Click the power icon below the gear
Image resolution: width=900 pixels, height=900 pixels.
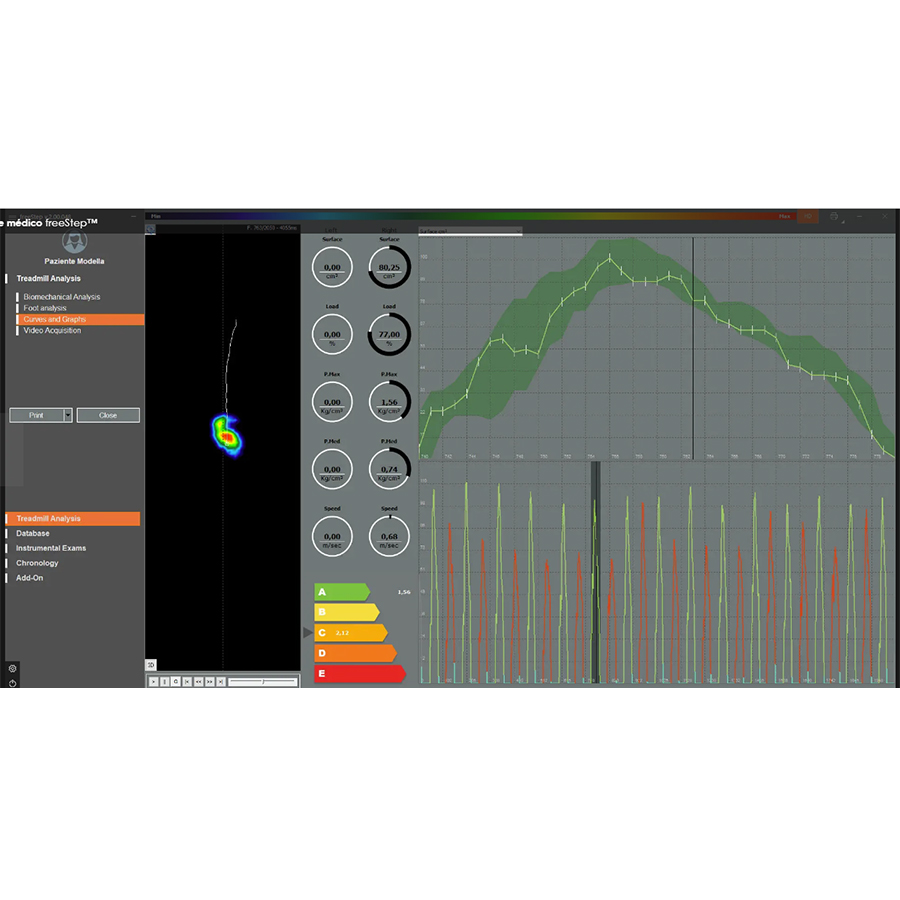pos(13,682)
